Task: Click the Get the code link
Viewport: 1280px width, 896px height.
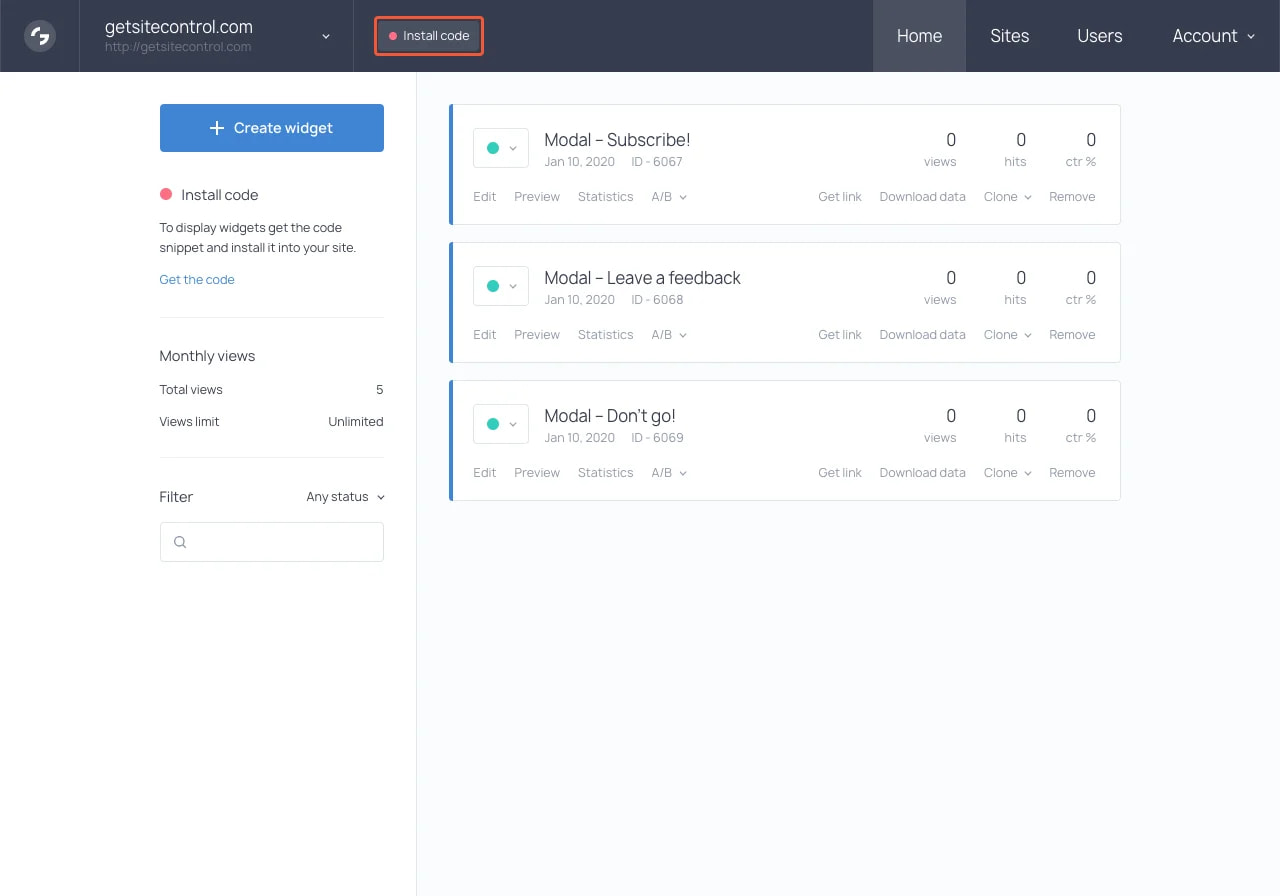Action: (x=197, y=280)
